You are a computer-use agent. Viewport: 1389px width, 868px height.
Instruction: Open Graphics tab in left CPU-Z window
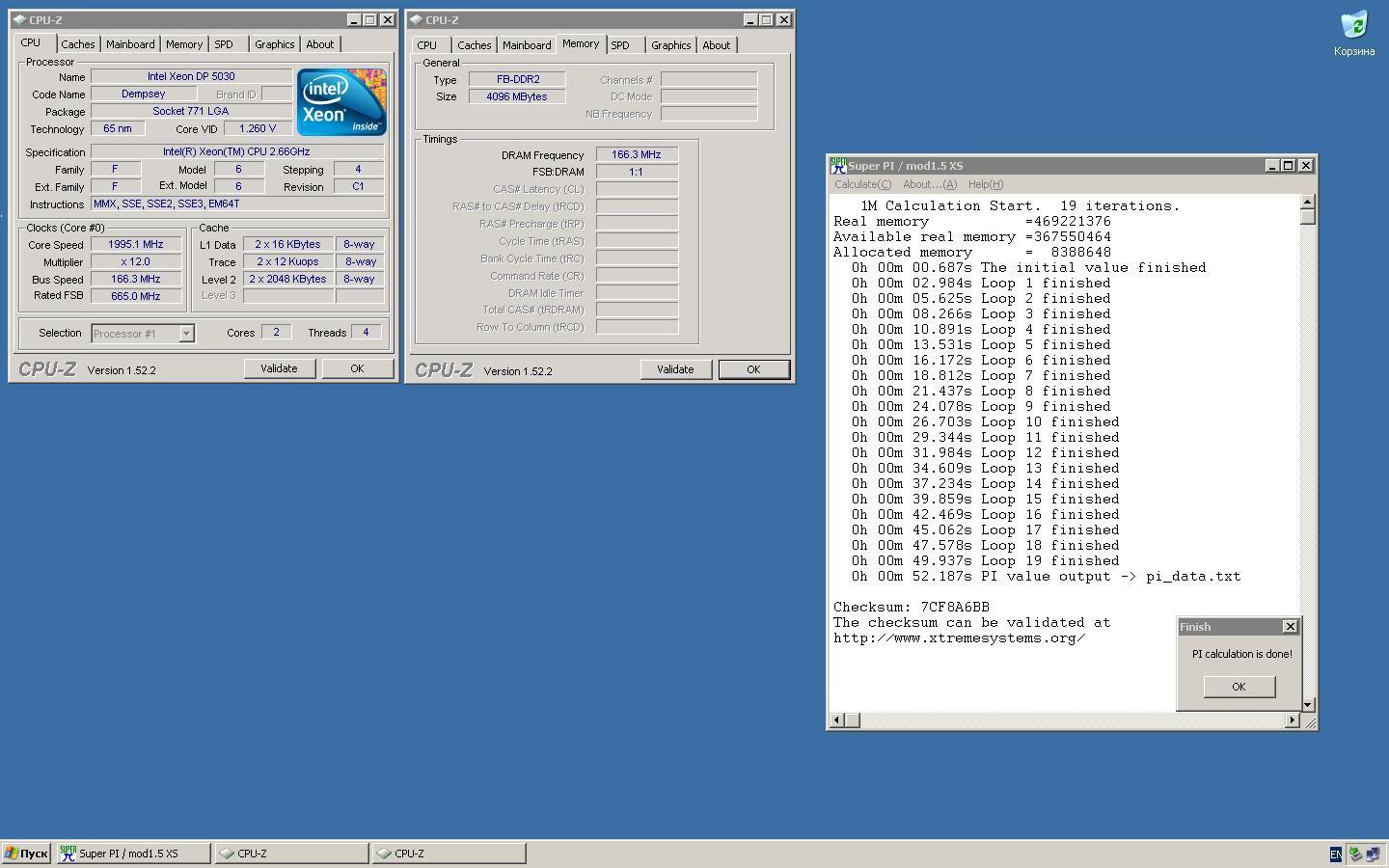(275, 44)
